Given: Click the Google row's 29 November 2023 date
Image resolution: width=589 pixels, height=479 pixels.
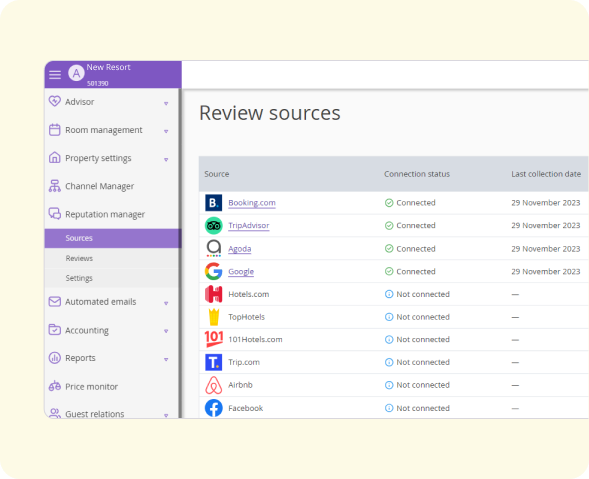Looking at the screenshot, I should point(546,272).
